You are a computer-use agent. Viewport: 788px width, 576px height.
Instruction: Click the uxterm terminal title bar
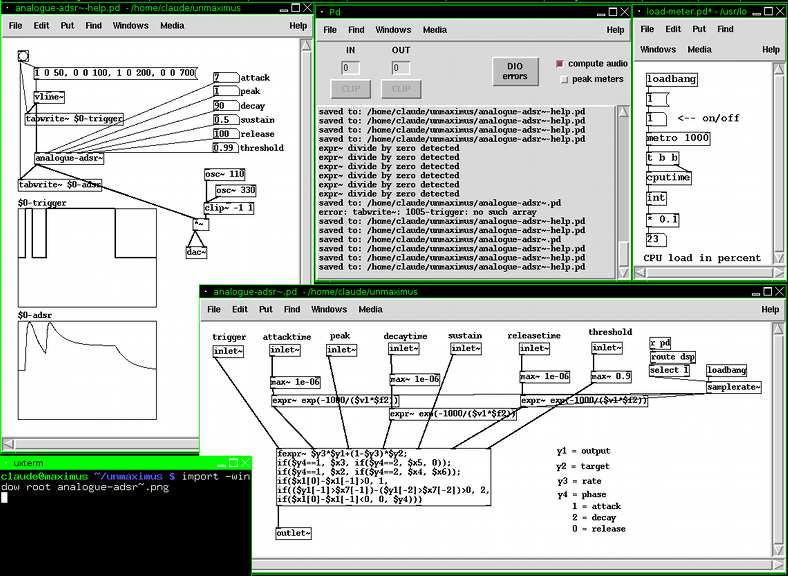click(126, 463)
